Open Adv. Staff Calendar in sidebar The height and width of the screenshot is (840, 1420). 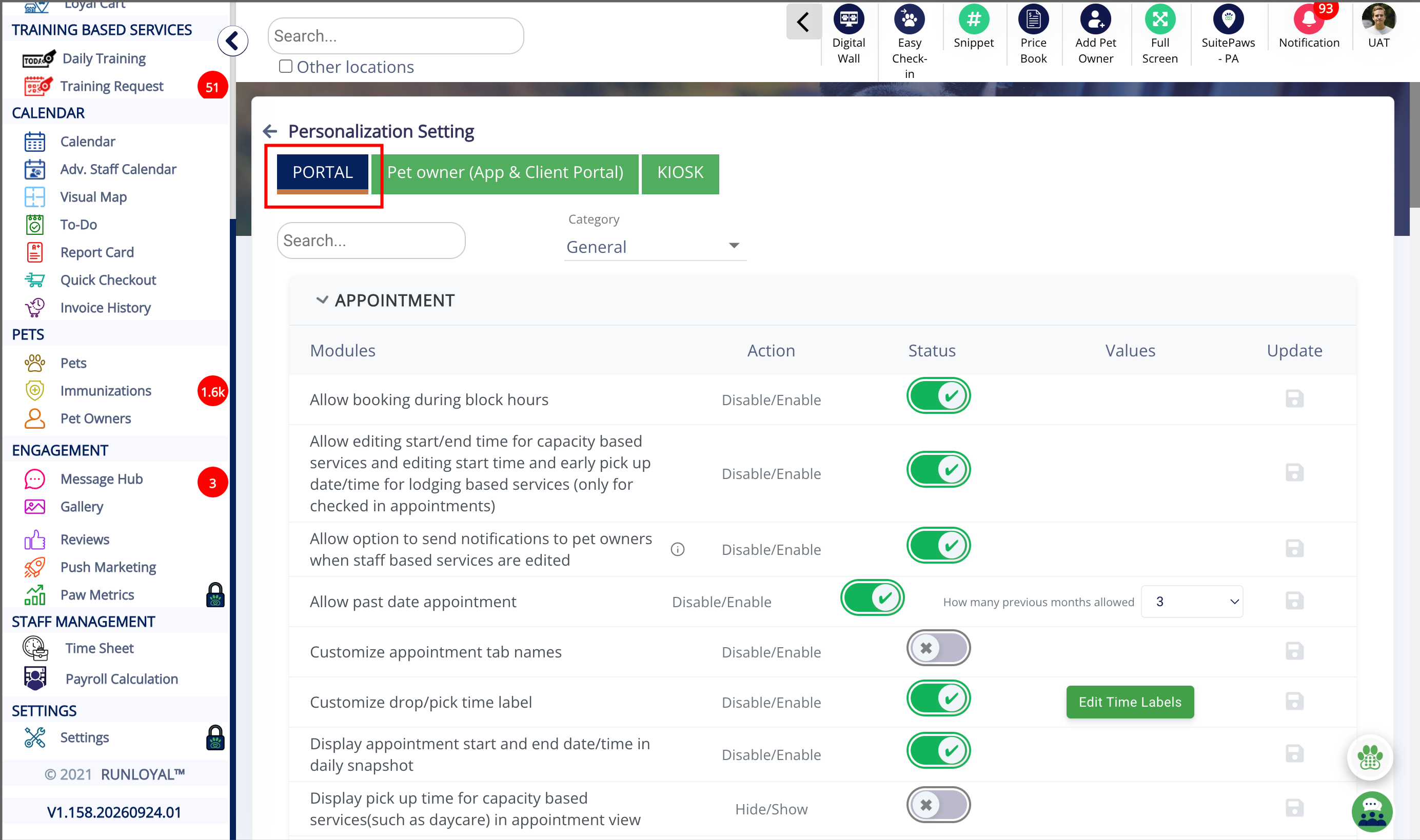(x=119, y=169)
